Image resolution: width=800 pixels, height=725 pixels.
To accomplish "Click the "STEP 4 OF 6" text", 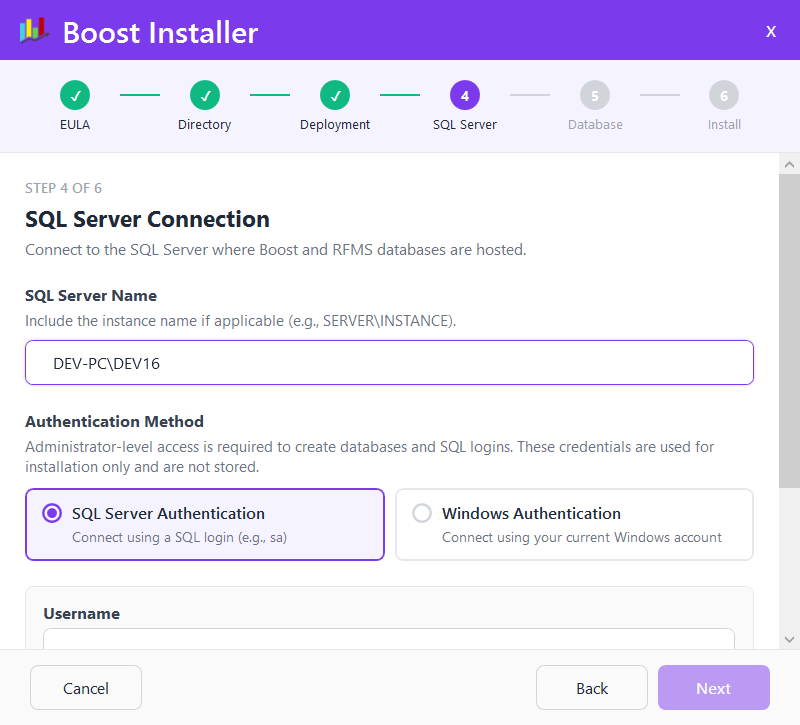I will (63, 188).
